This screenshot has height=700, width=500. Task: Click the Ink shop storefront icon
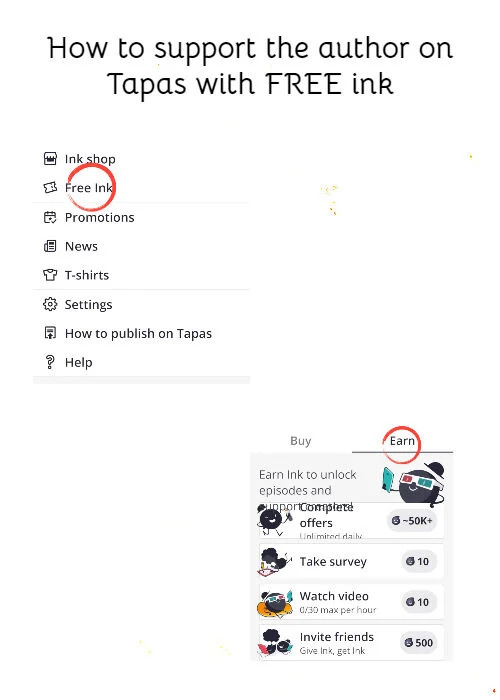click(50, 158)
